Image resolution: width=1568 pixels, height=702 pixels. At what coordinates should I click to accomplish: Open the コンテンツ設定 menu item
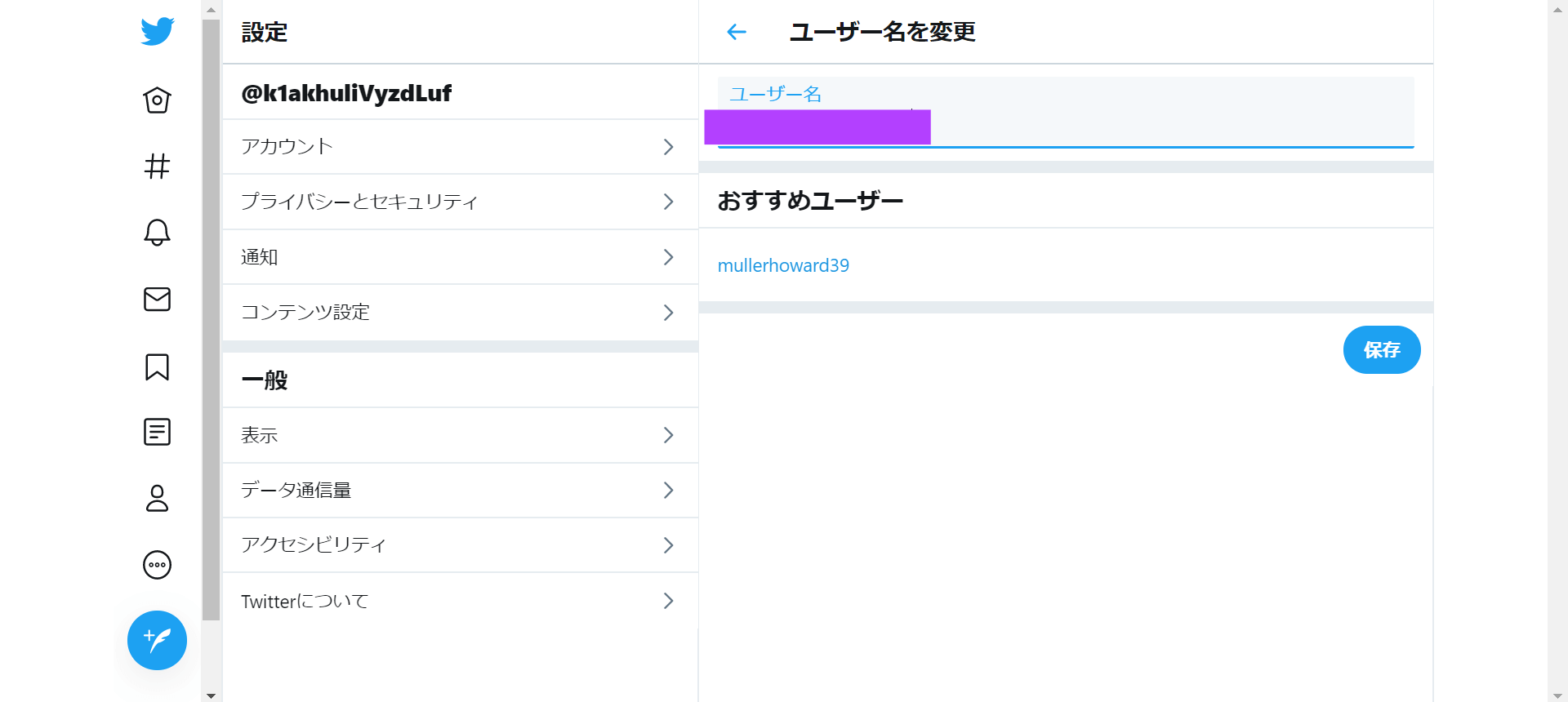click(461, 313)
